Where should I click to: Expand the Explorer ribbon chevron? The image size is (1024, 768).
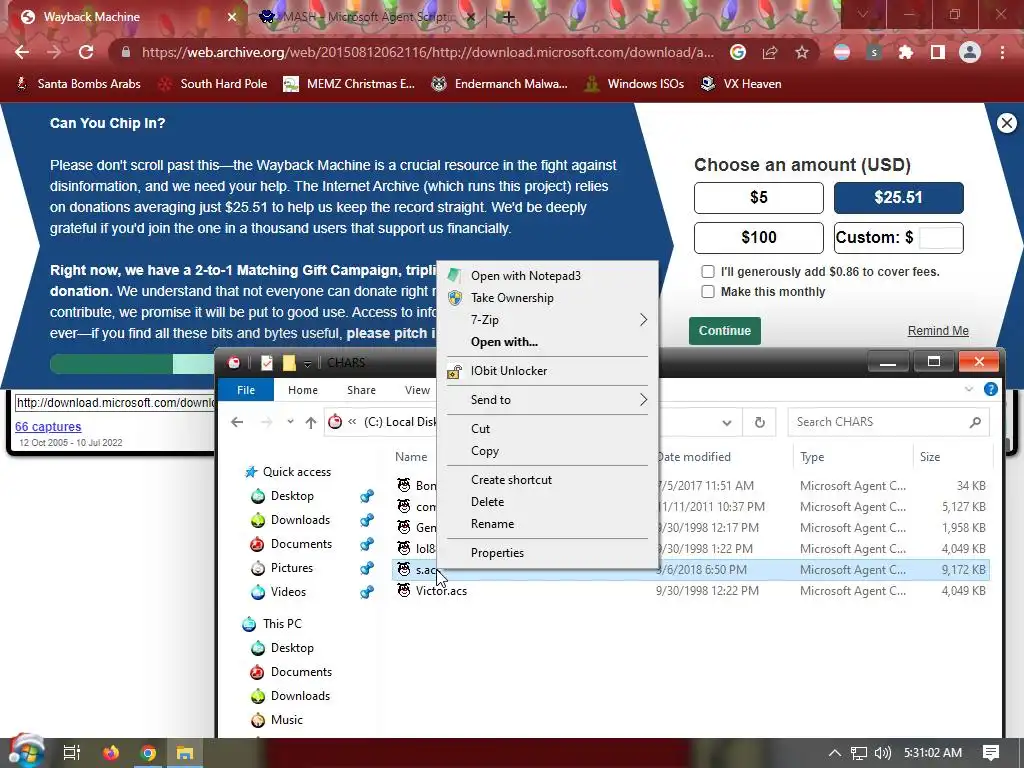point(968,390)
